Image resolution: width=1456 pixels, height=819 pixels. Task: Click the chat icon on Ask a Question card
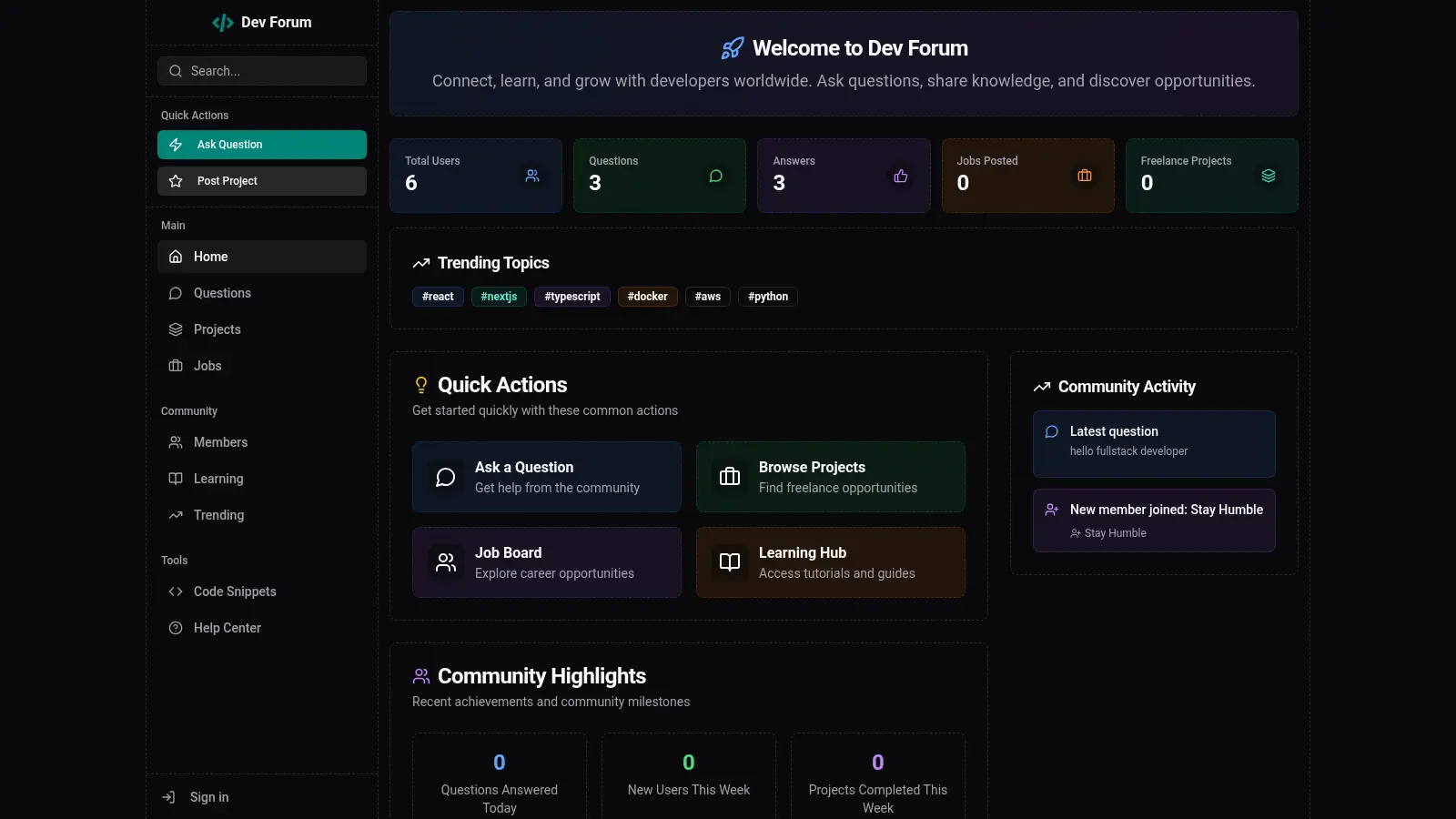point(446,477)
